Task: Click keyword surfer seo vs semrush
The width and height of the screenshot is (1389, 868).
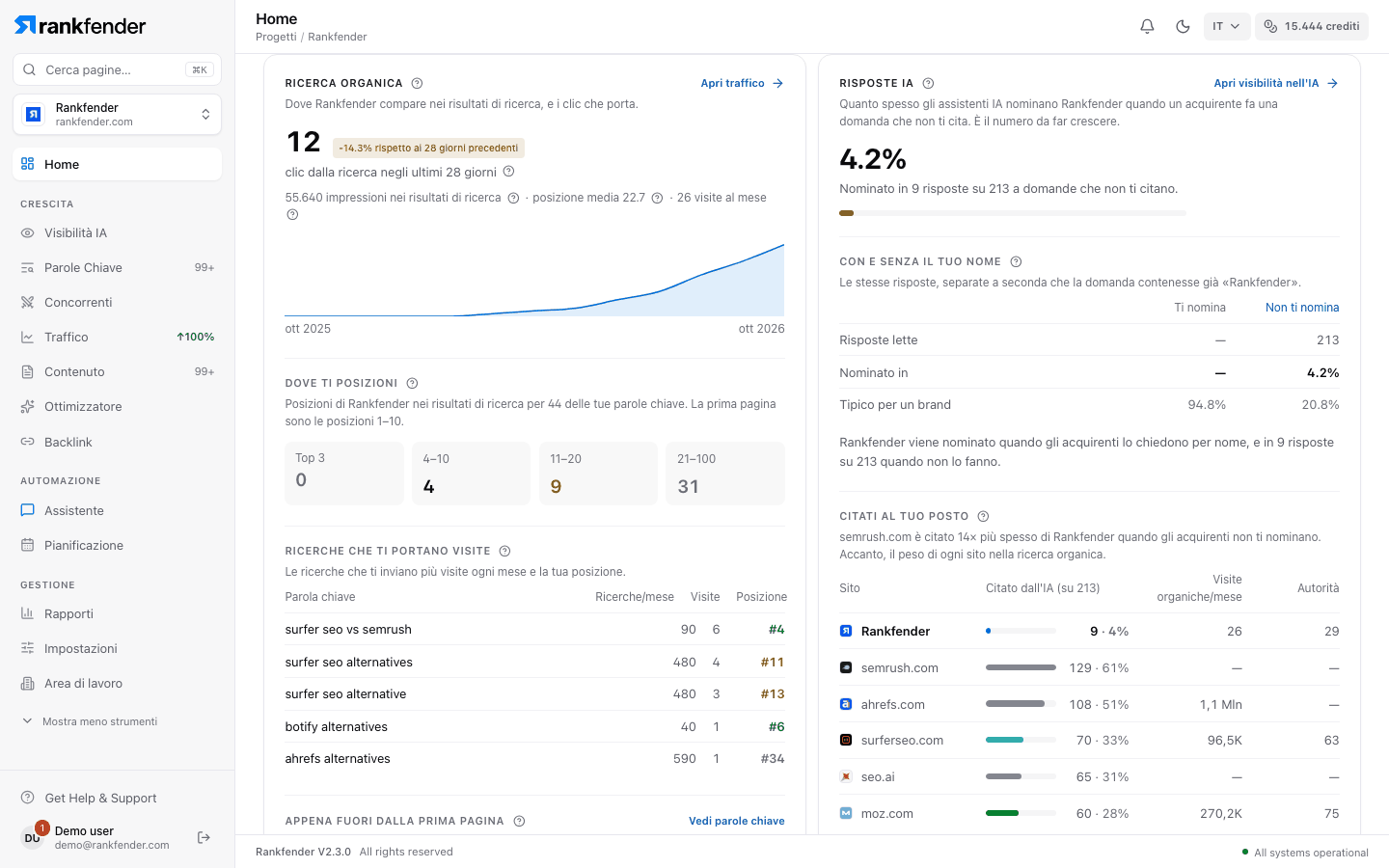Action: coord(348,629)
